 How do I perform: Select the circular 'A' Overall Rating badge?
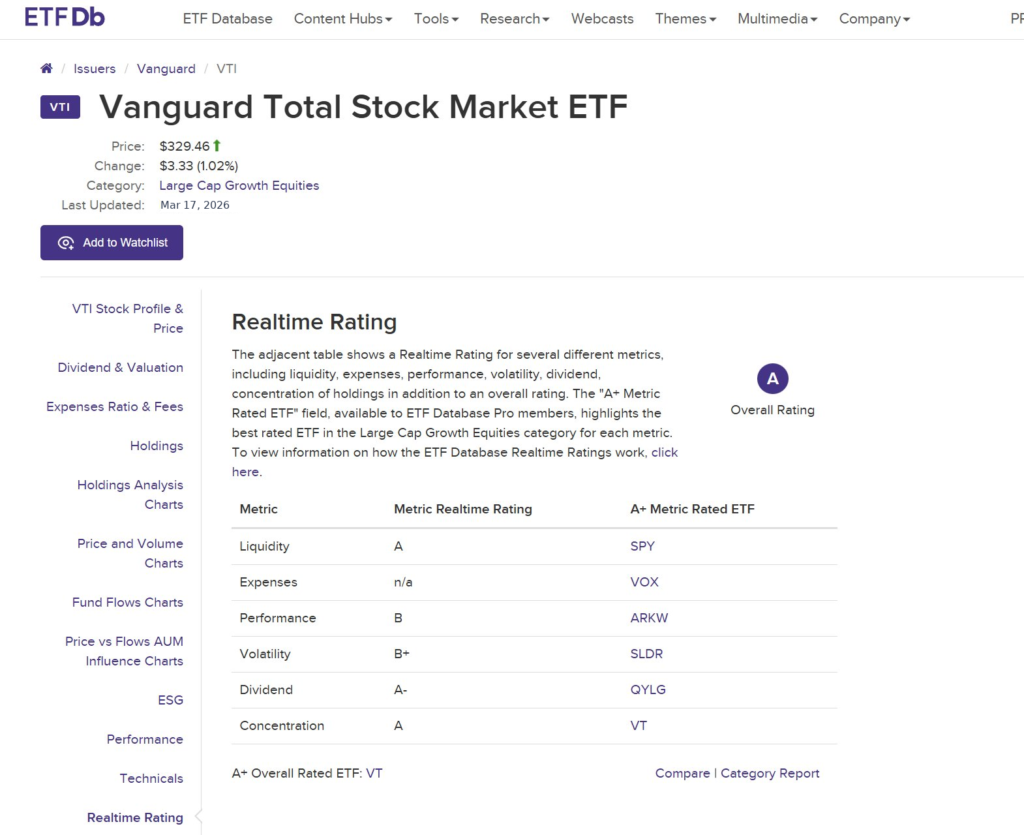click(x=771, y=378)
